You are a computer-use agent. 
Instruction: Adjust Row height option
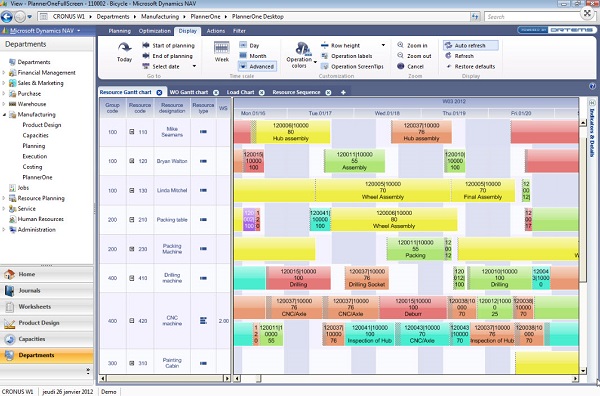[341, 45]
